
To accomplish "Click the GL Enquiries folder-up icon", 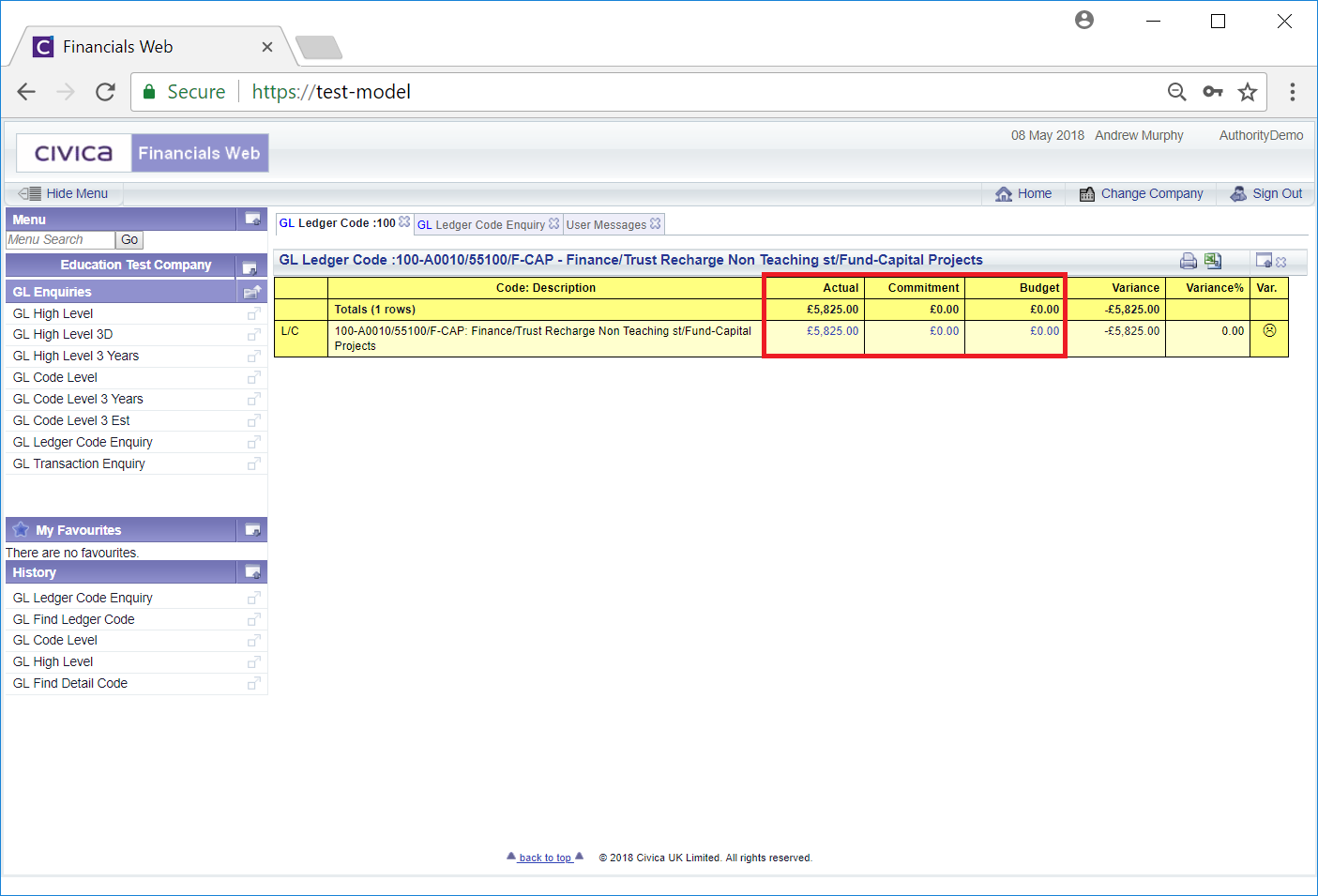I will tap(252, 292).
